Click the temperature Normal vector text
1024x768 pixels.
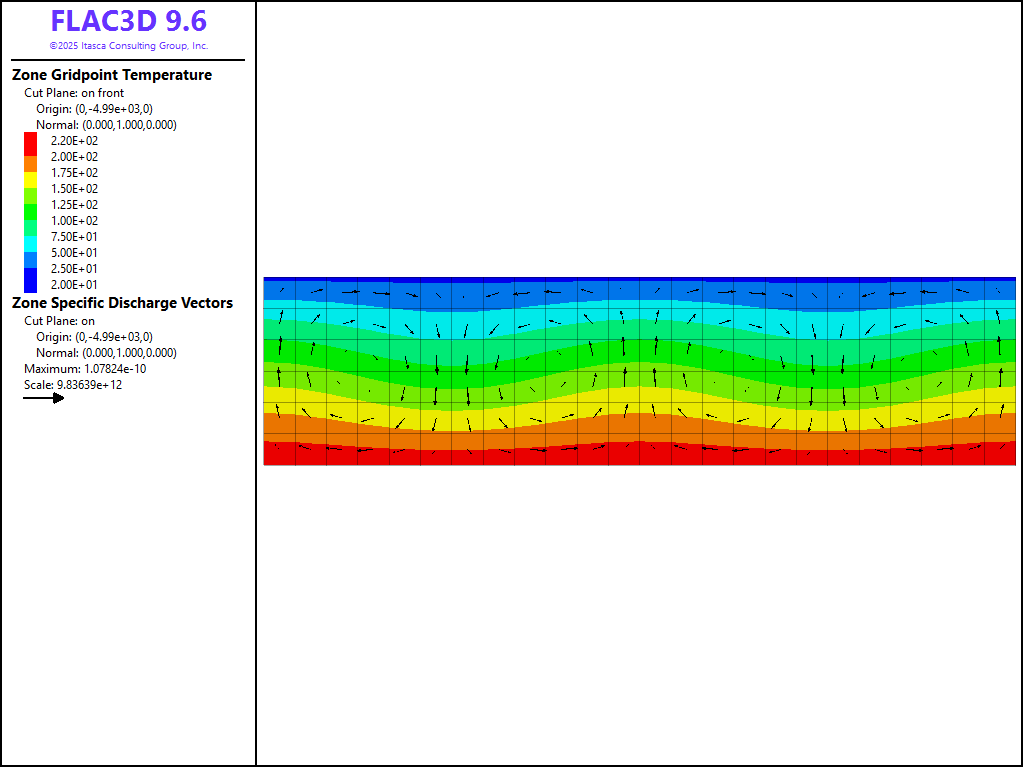coord(106,125)
